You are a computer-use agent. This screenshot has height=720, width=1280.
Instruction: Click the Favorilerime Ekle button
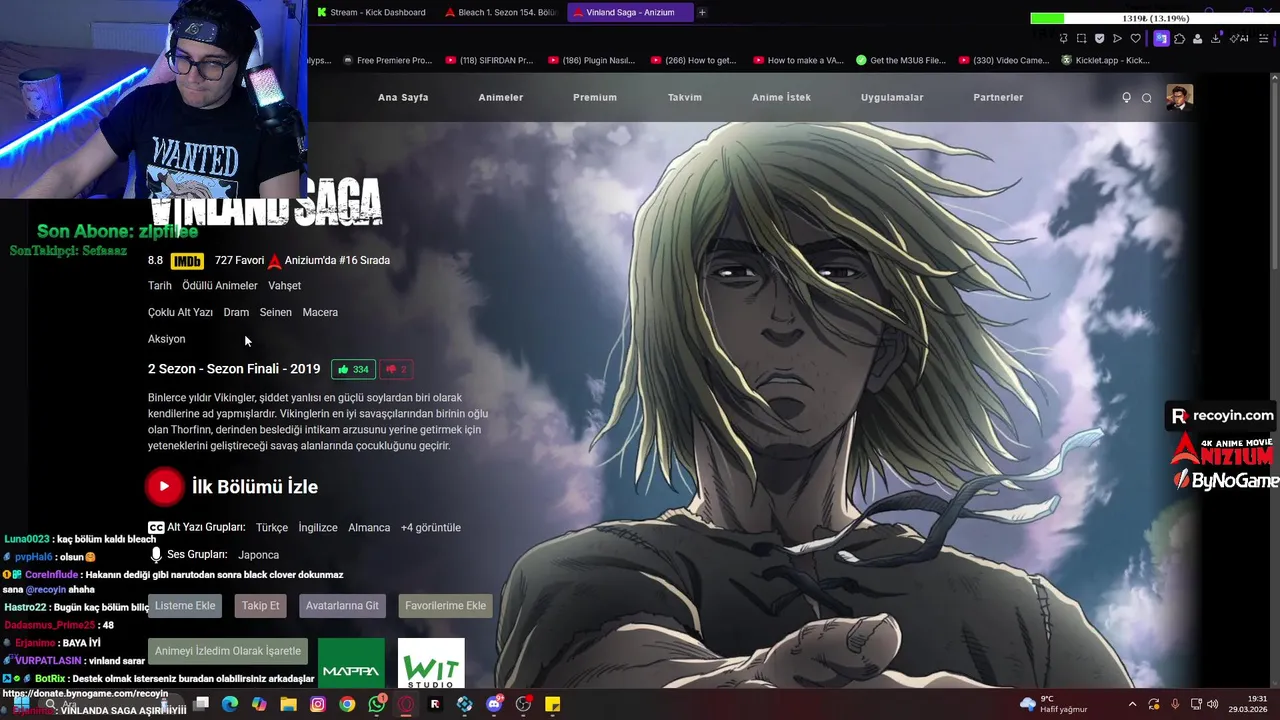pos(445,605)
